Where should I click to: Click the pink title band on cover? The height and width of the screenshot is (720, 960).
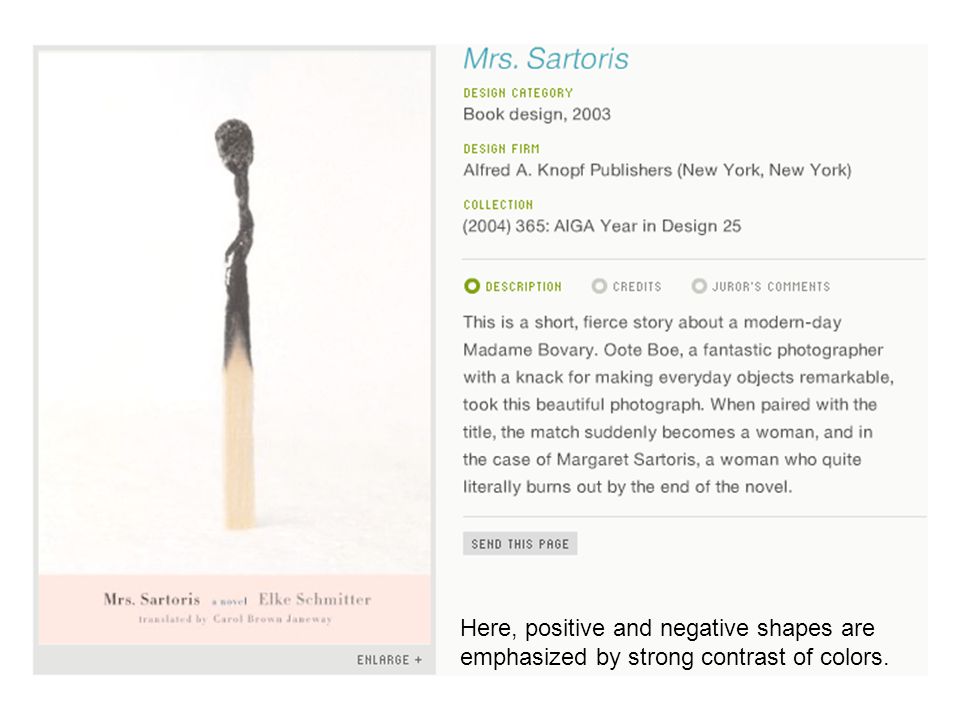234,609
